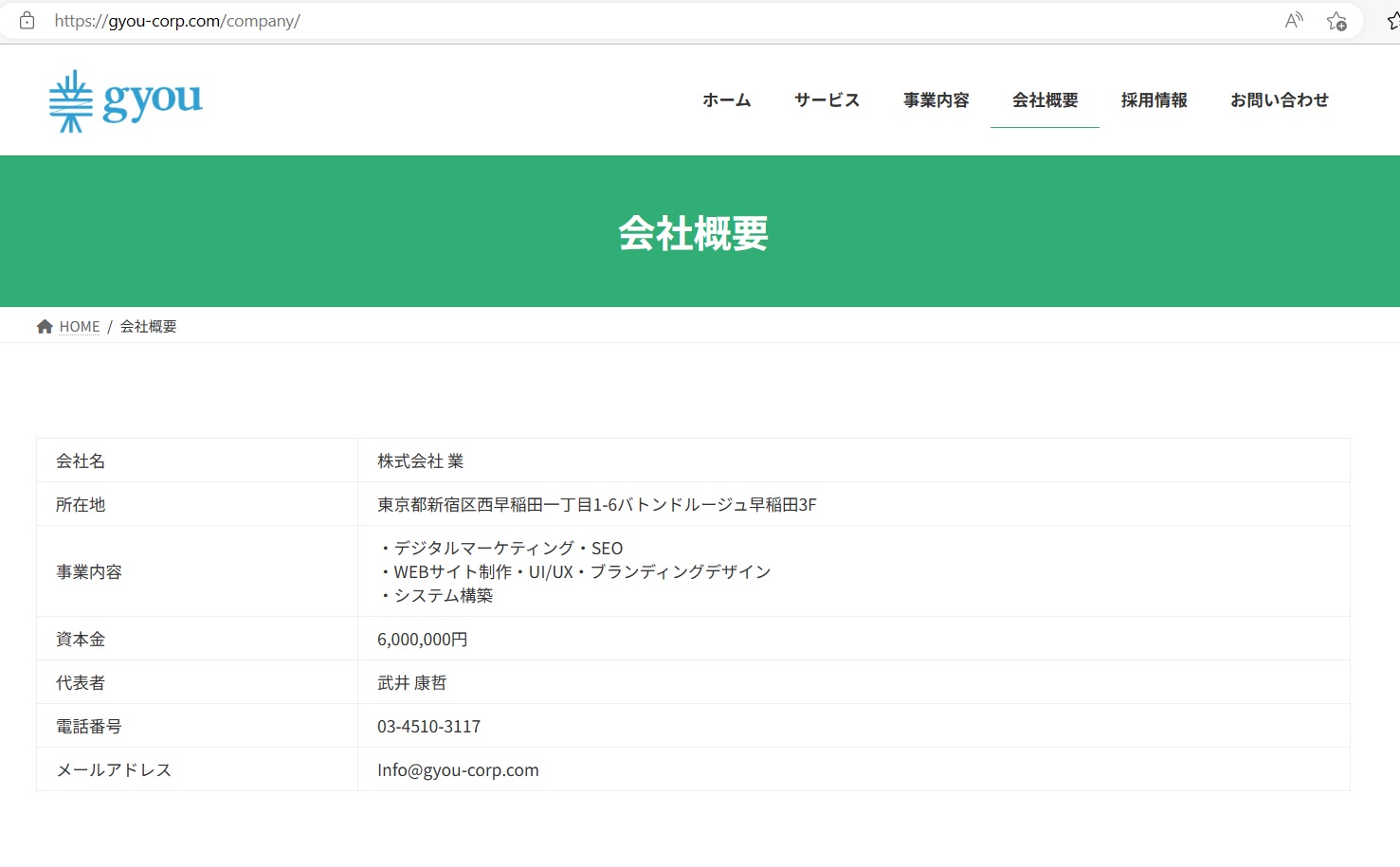The width and height of the screenshot is (1400, 867).
Task: Add page to favorites star icon
Action: coord(1336,21)
